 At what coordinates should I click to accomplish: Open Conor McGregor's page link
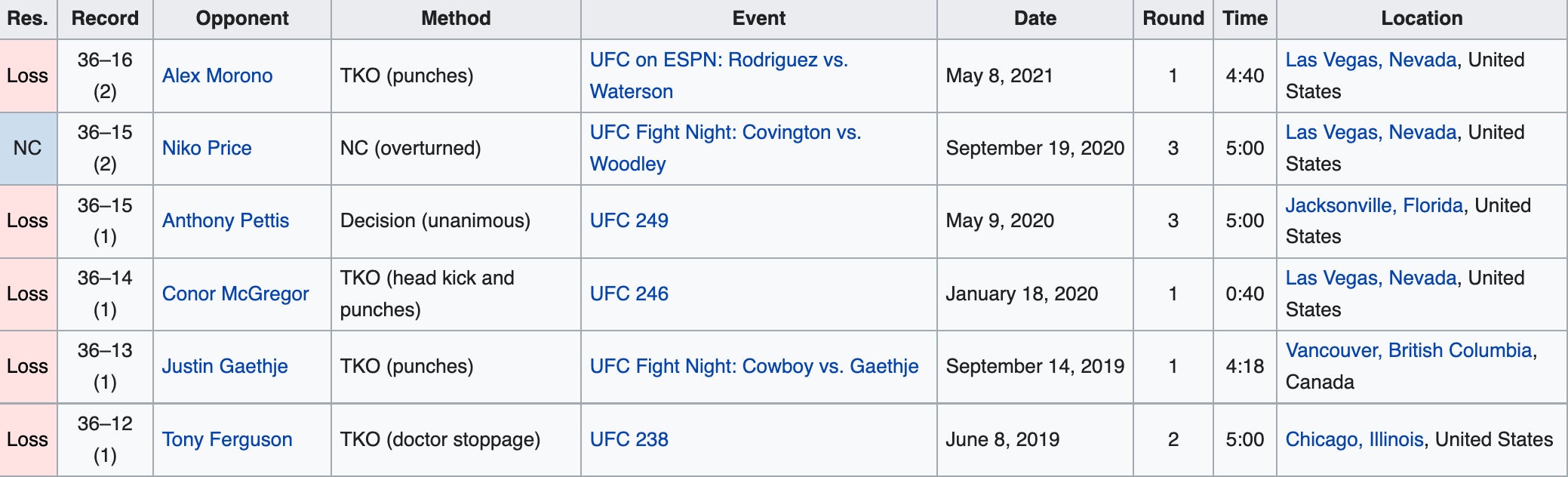click(x=235, y=294)
